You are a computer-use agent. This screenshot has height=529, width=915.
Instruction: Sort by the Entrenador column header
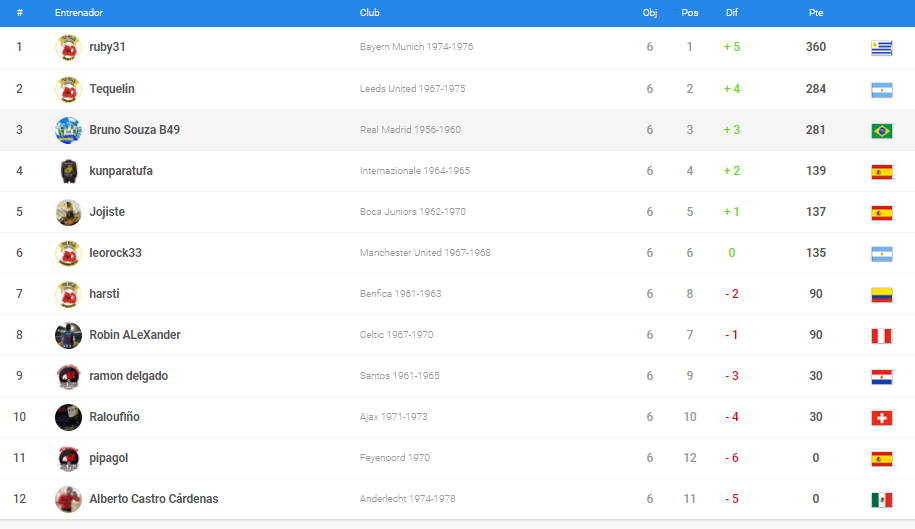tap(79, 13)
